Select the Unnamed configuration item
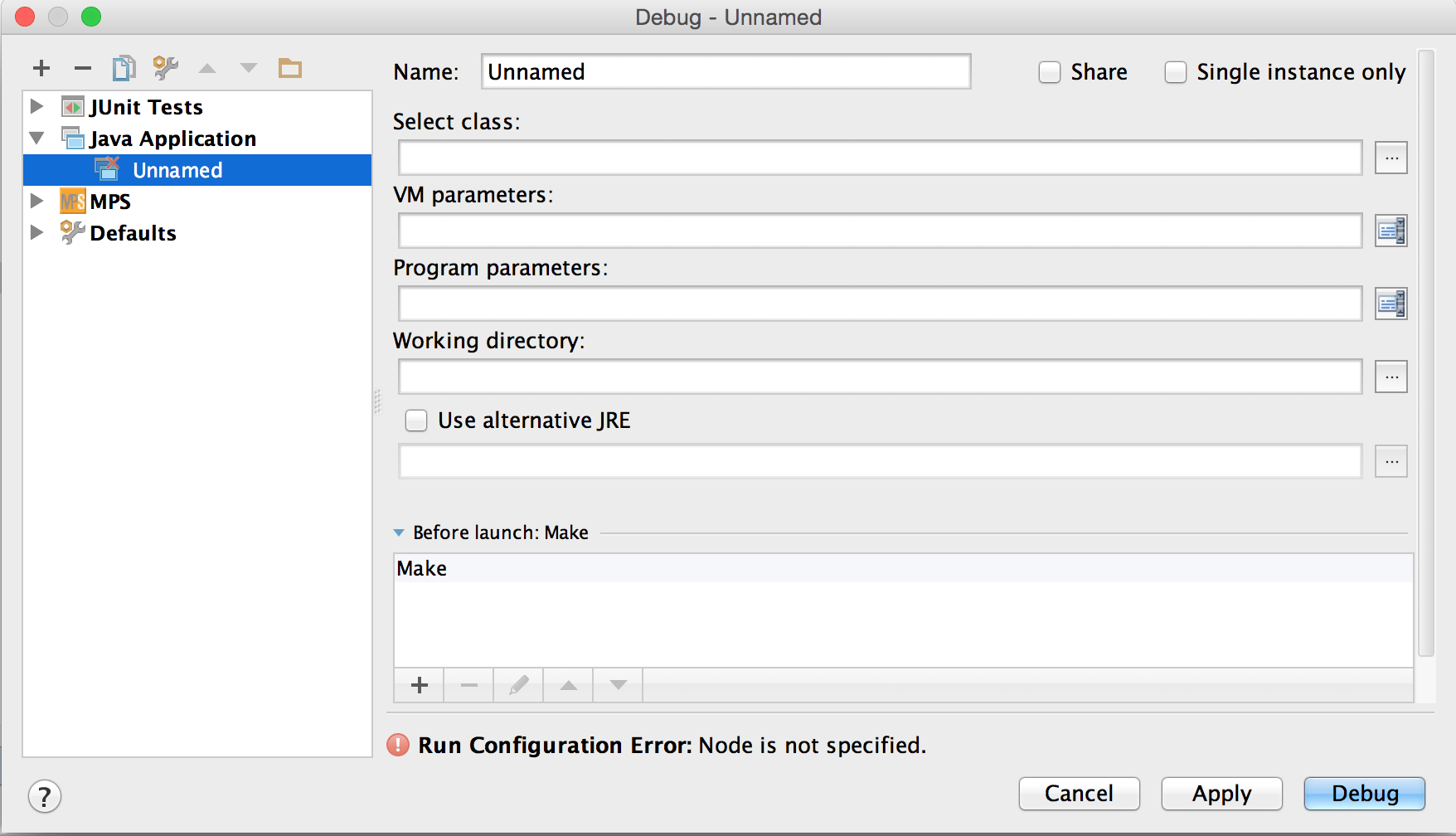1456x836 pixels. click(177, 170)
